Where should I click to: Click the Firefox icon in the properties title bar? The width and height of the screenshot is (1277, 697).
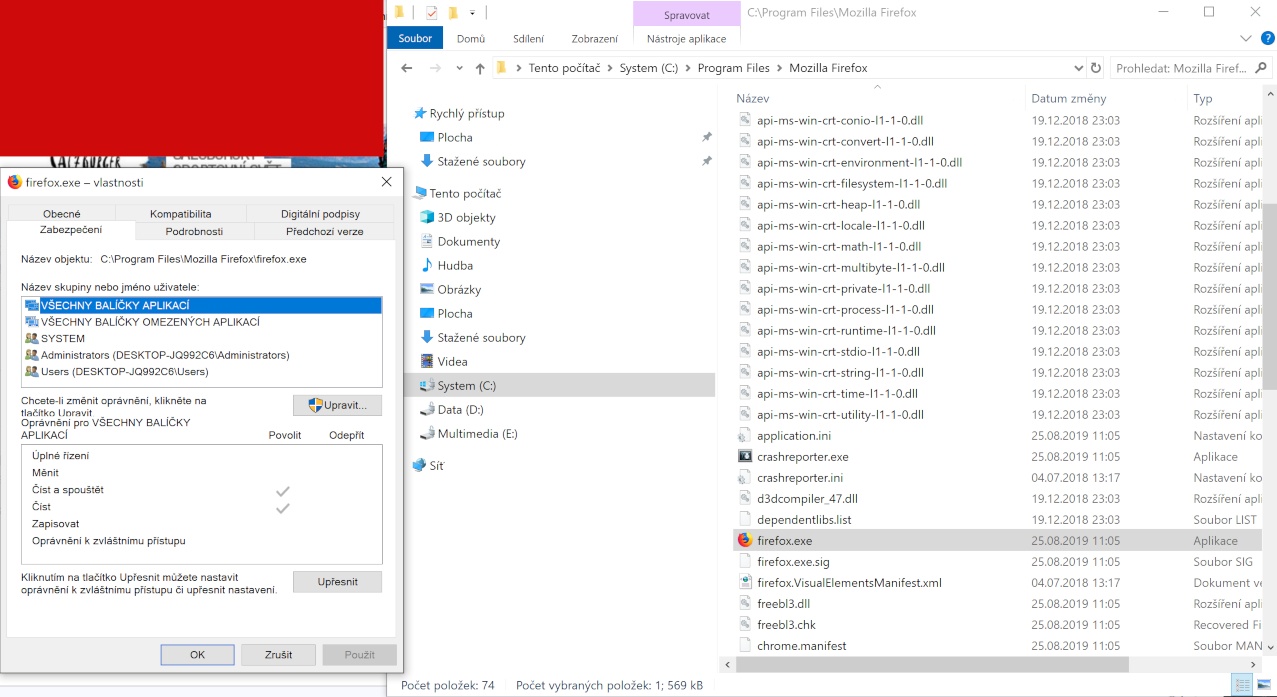click(x=14, y=182)
